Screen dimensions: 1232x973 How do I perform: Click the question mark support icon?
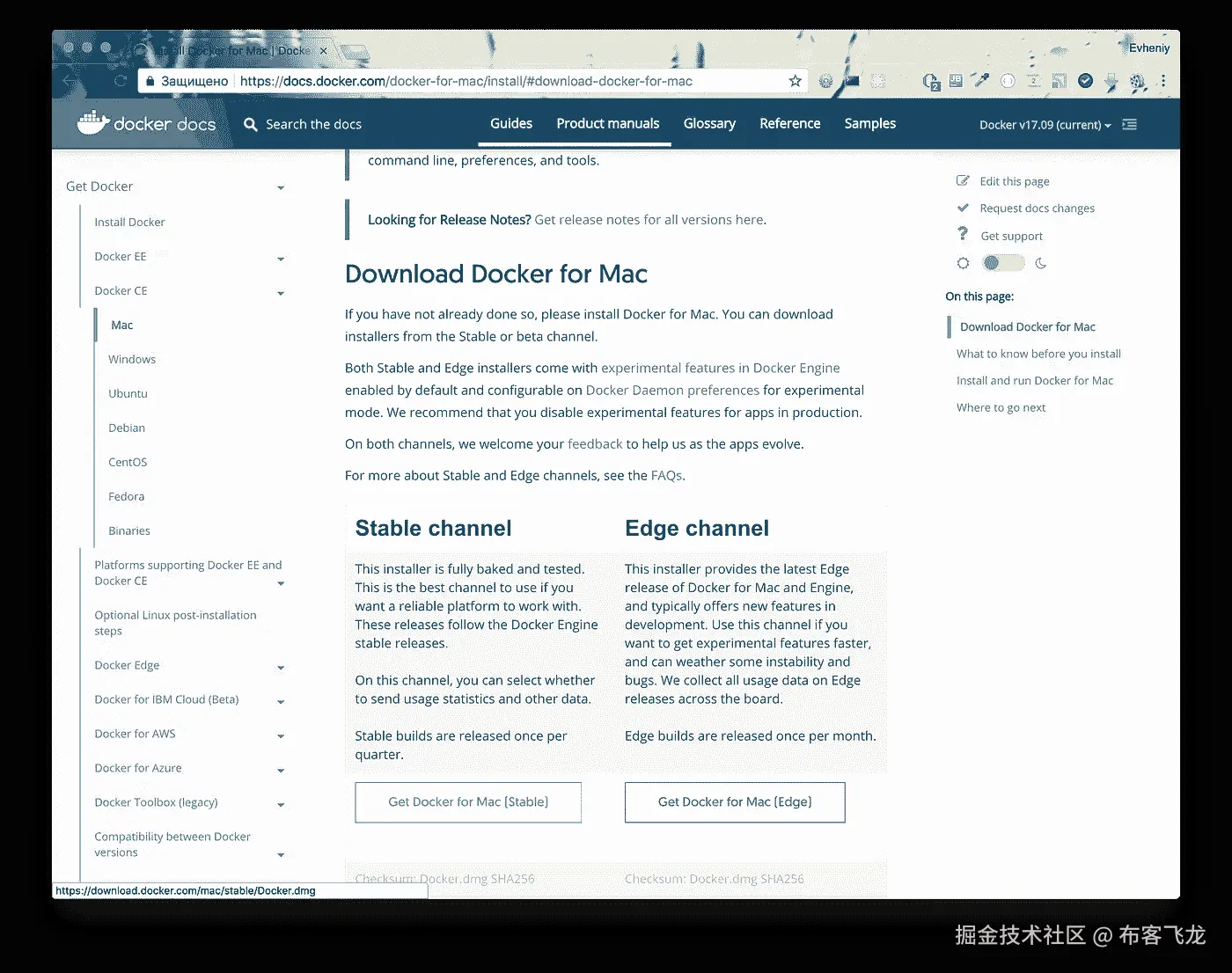point(963,234)
